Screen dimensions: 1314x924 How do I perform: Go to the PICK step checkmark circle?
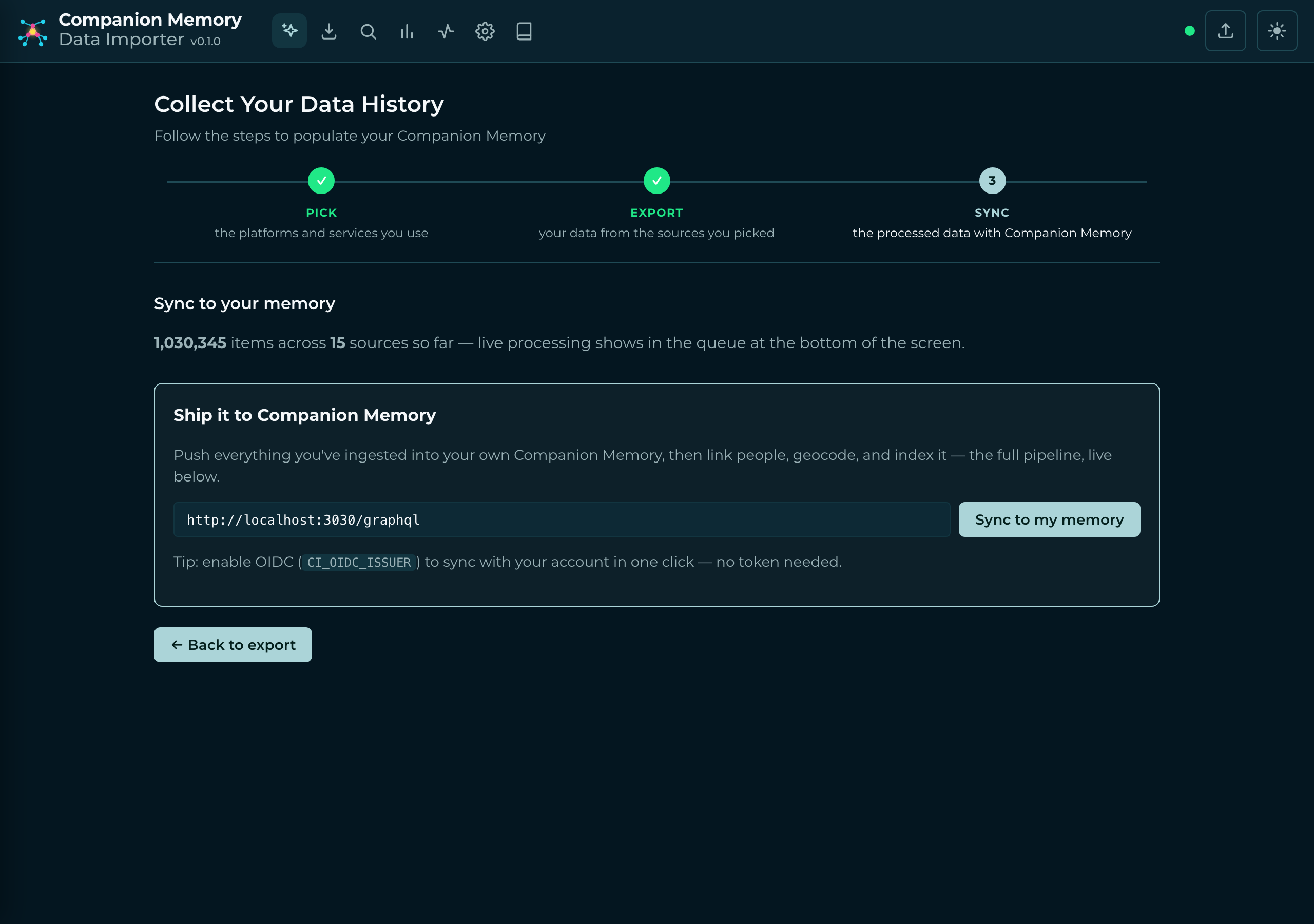(x=321, y=181)
